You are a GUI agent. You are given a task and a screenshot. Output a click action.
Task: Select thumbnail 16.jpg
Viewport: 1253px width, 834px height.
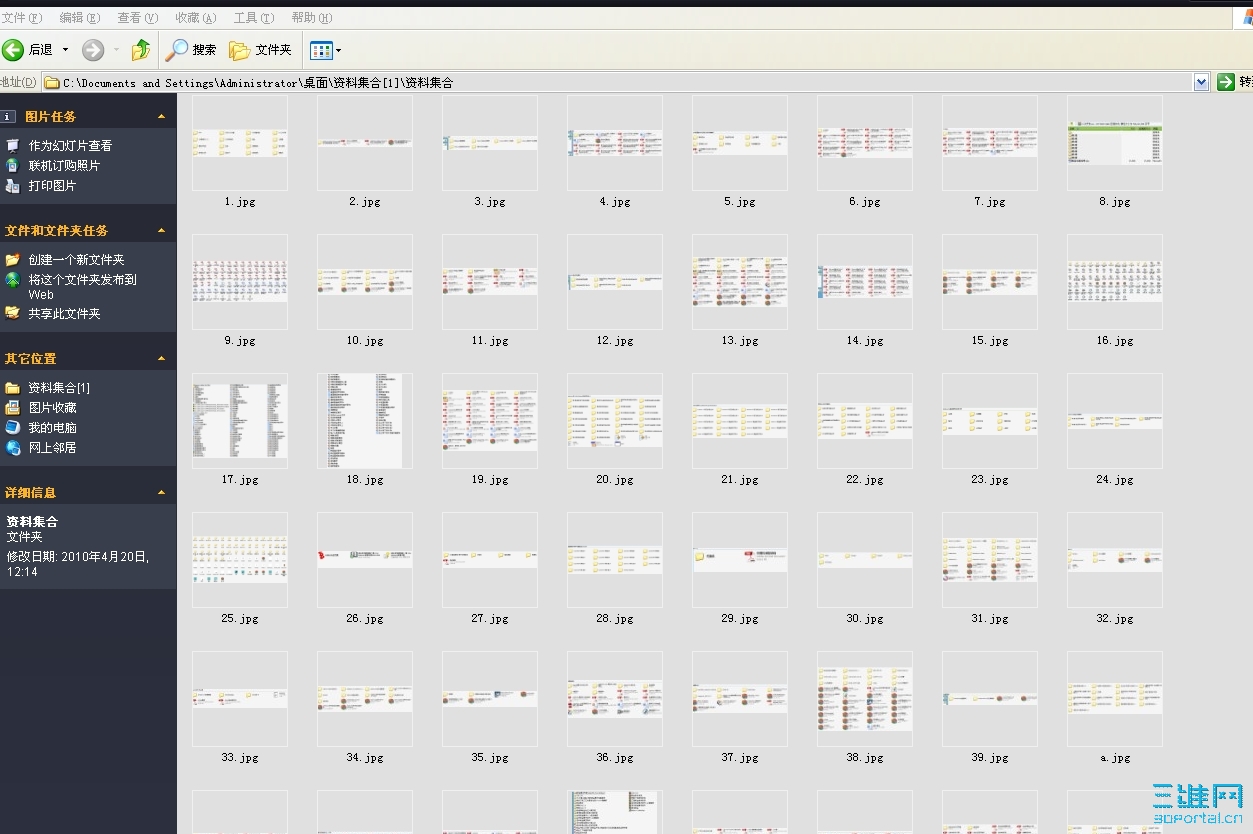click(1115, 282)
